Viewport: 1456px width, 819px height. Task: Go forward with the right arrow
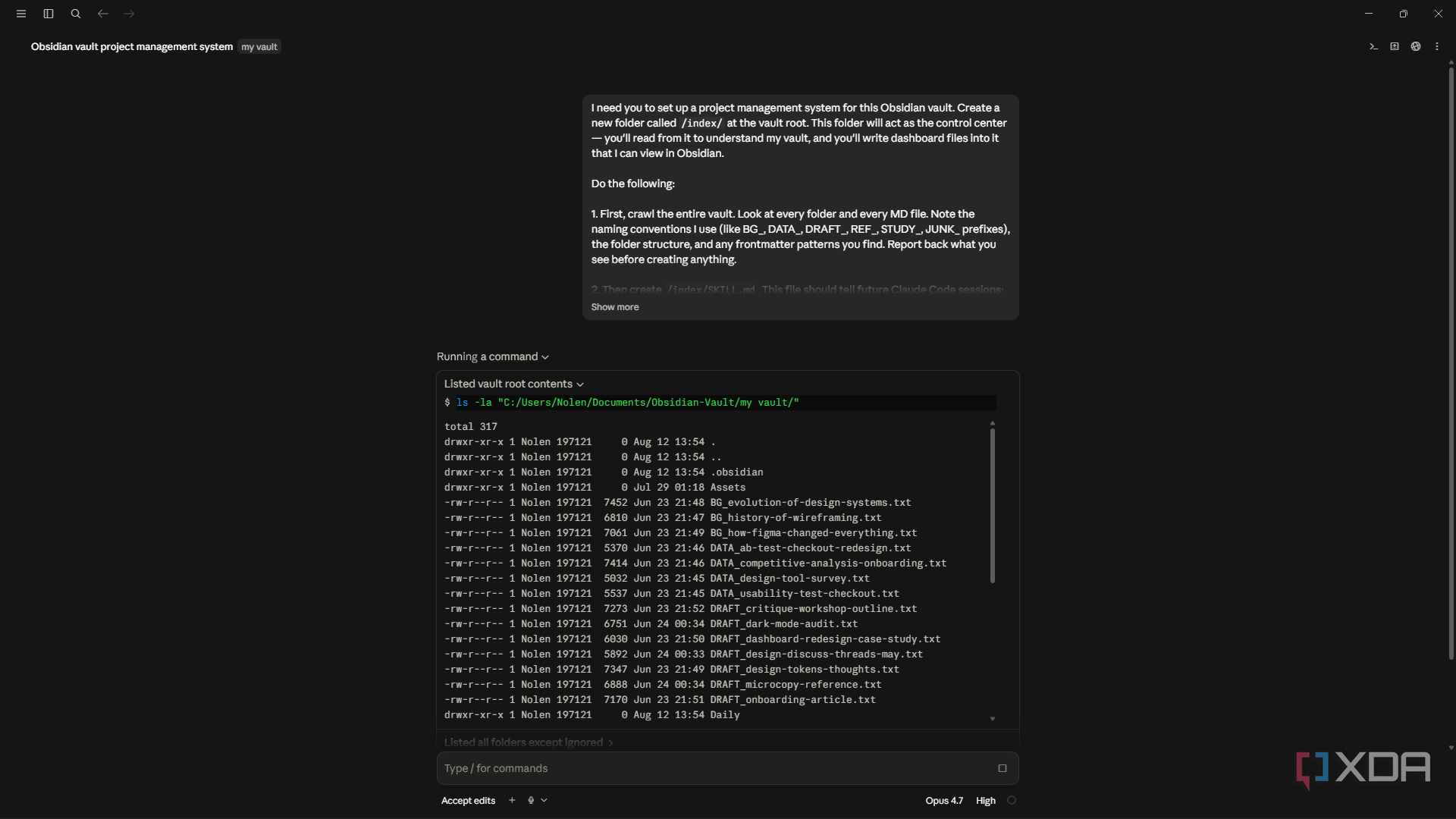129,14
